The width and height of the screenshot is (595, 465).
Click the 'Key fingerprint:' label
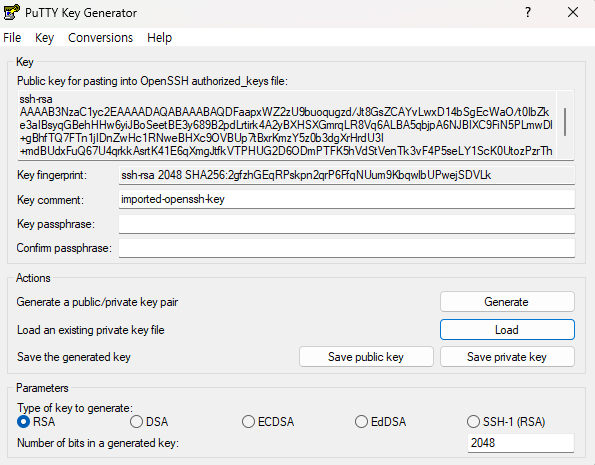click(x=52, y=175)
